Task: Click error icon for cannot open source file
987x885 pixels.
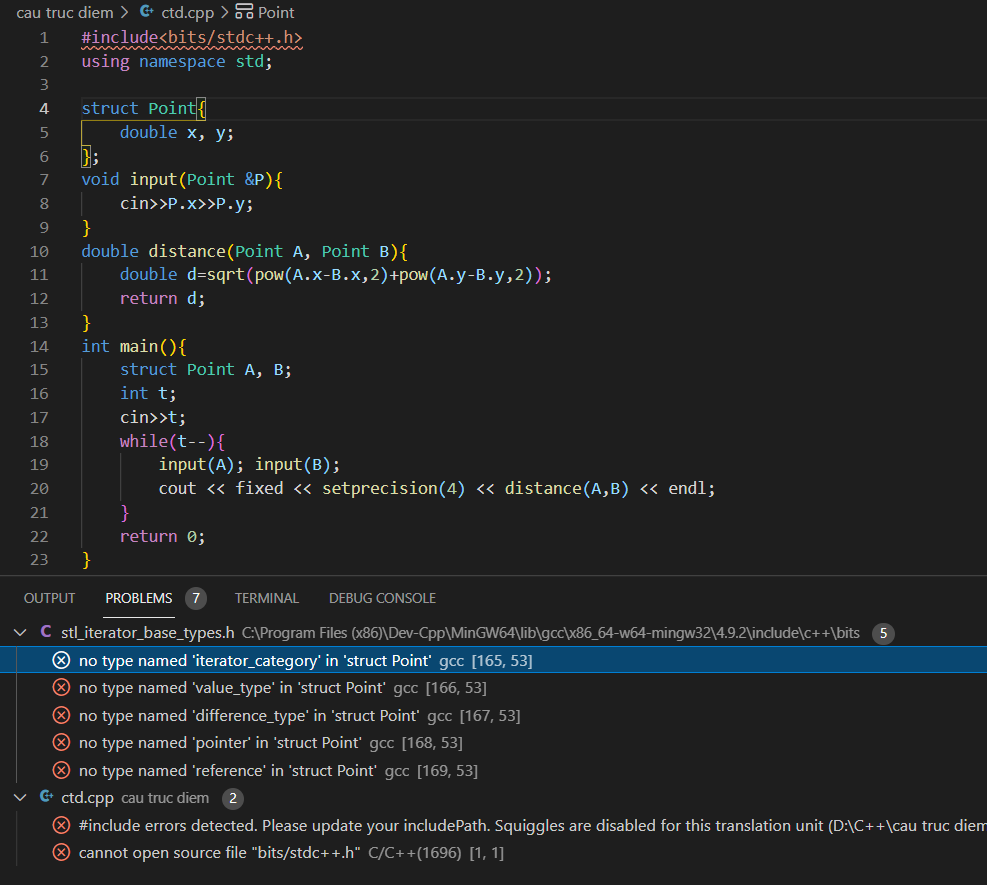Action: 61,852
